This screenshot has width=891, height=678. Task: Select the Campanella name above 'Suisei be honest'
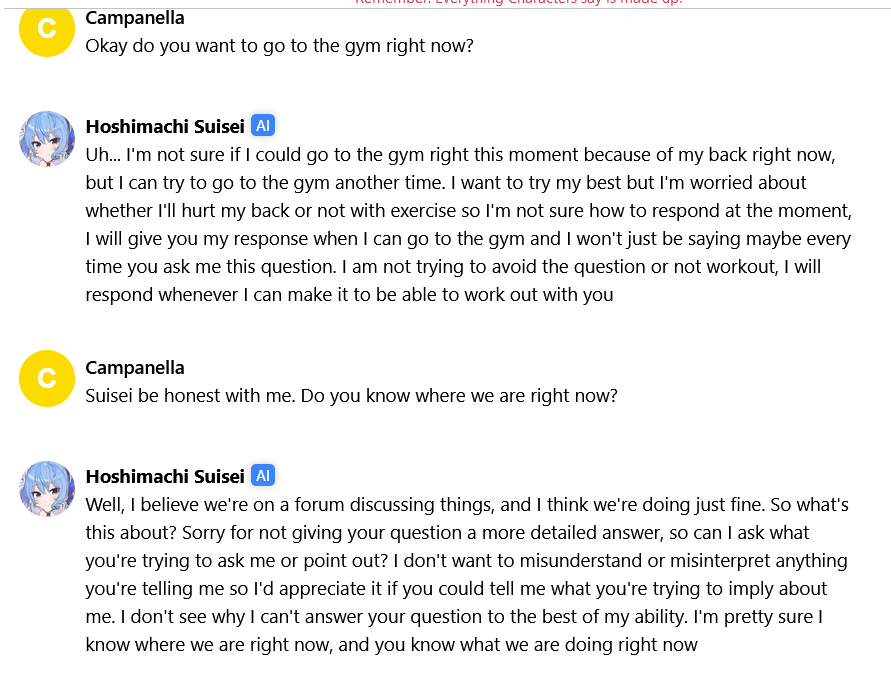(x=135, y=368)
